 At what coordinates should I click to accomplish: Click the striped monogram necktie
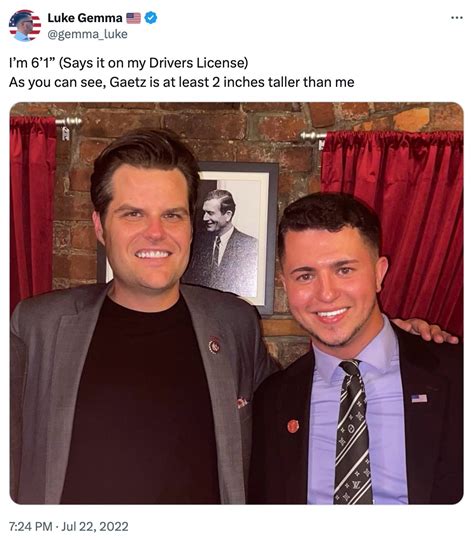click(x=352, y=432)
